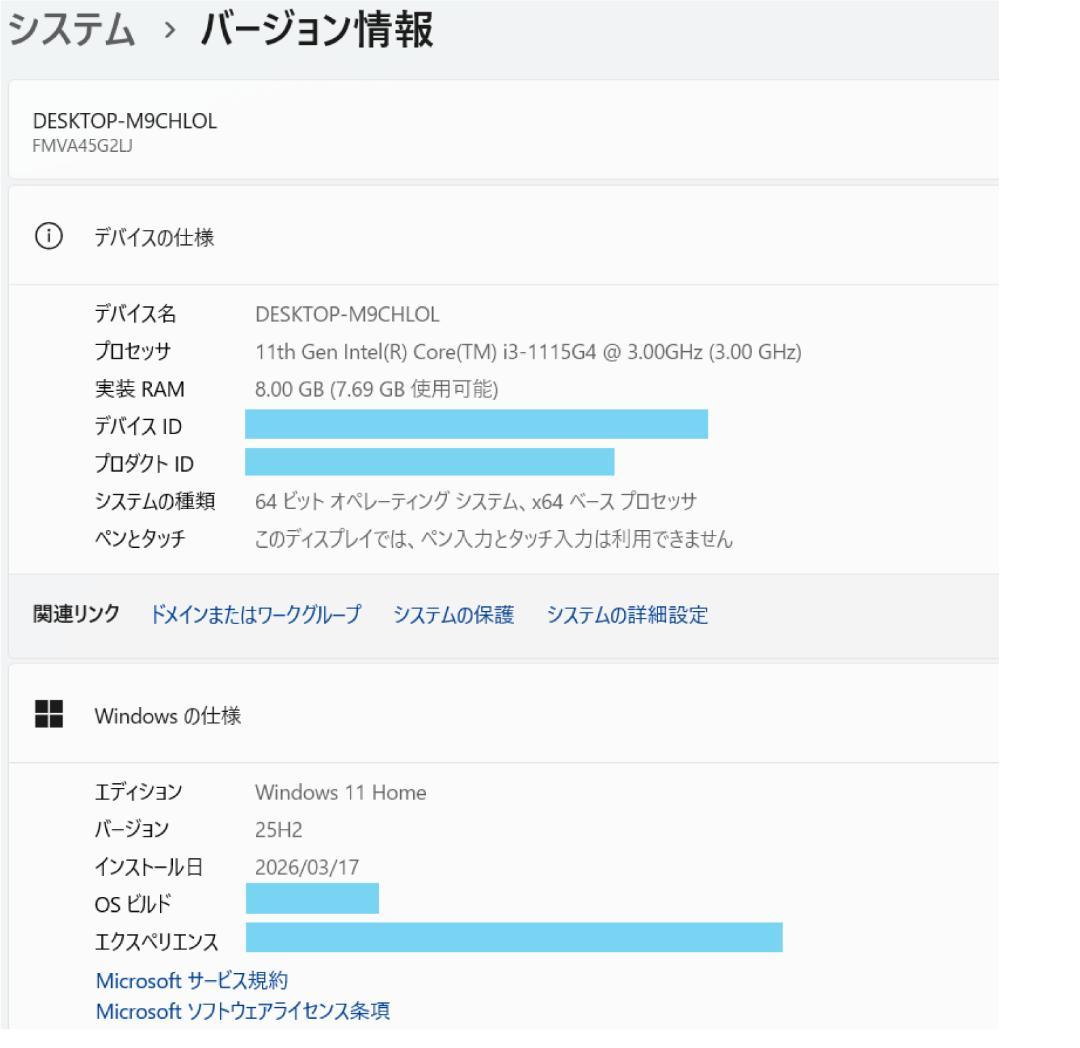
Task: Select the デバイス名 value DESKTOP-M9CHLOL
Action: [x=347, y=315]
